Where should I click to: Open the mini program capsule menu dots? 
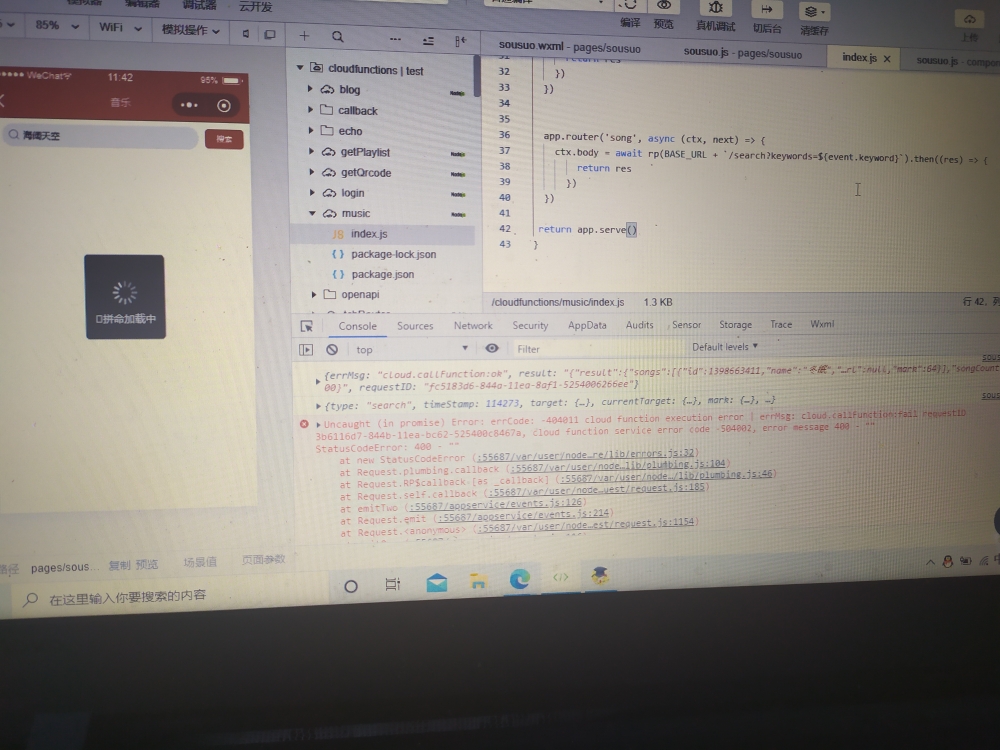coord(189,105)
